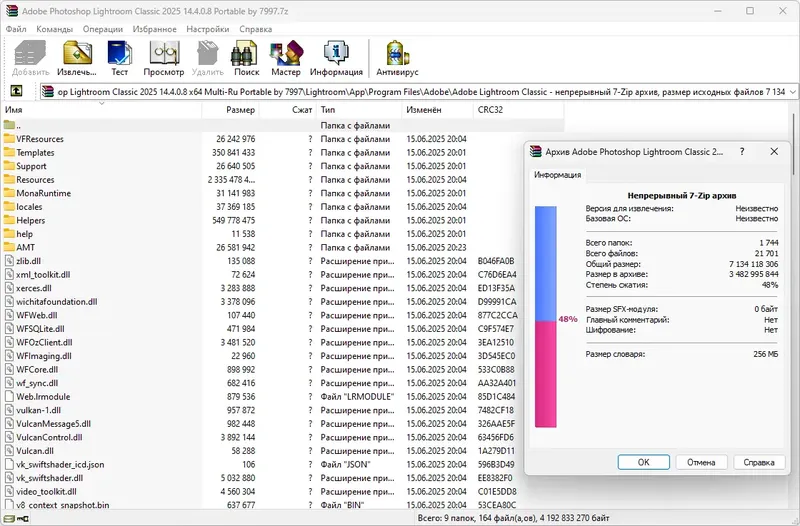Click the VFResources folder icon

(x=9, y=139)
